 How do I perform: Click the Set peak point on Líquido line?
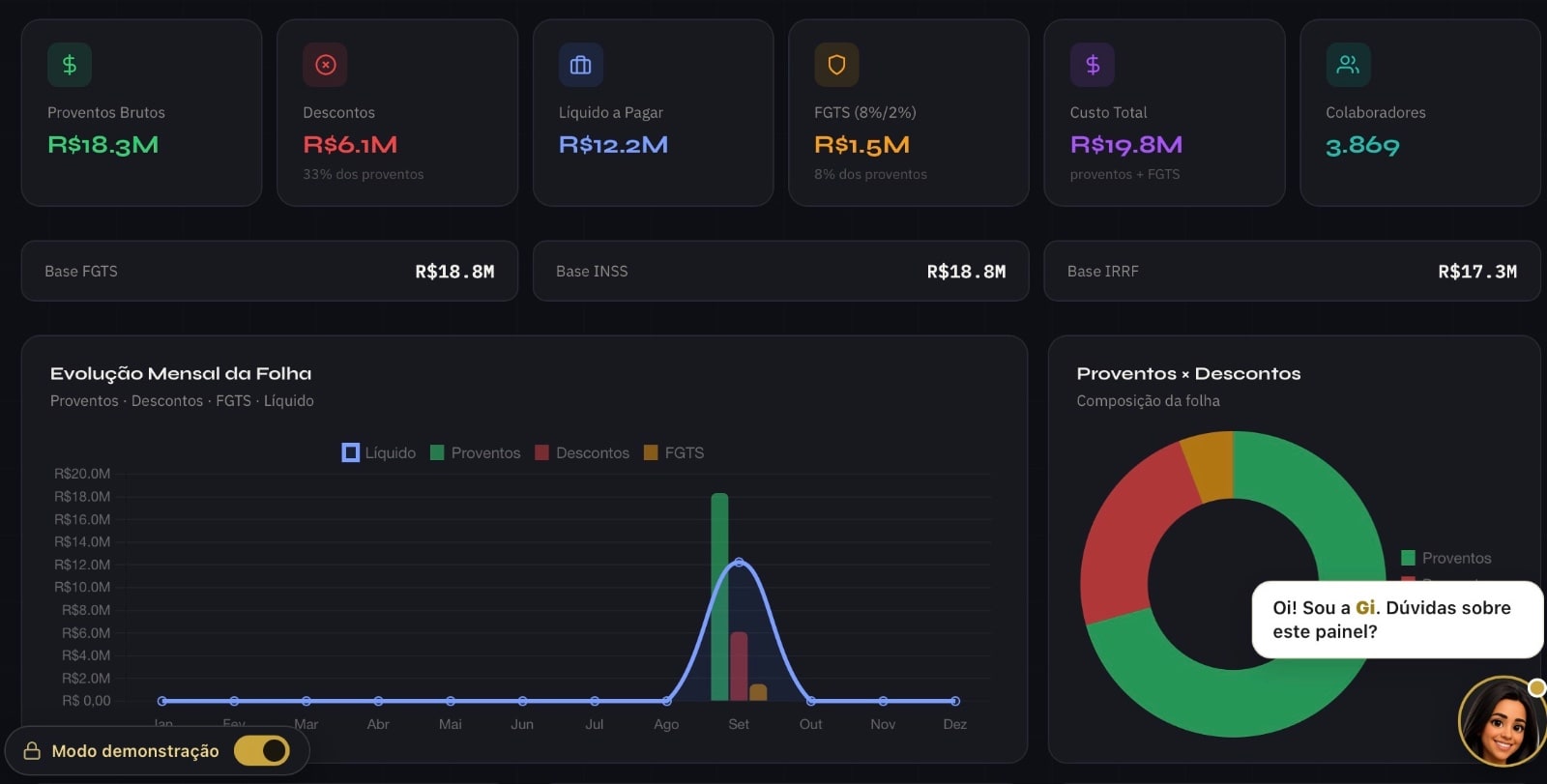coord(739,562)
